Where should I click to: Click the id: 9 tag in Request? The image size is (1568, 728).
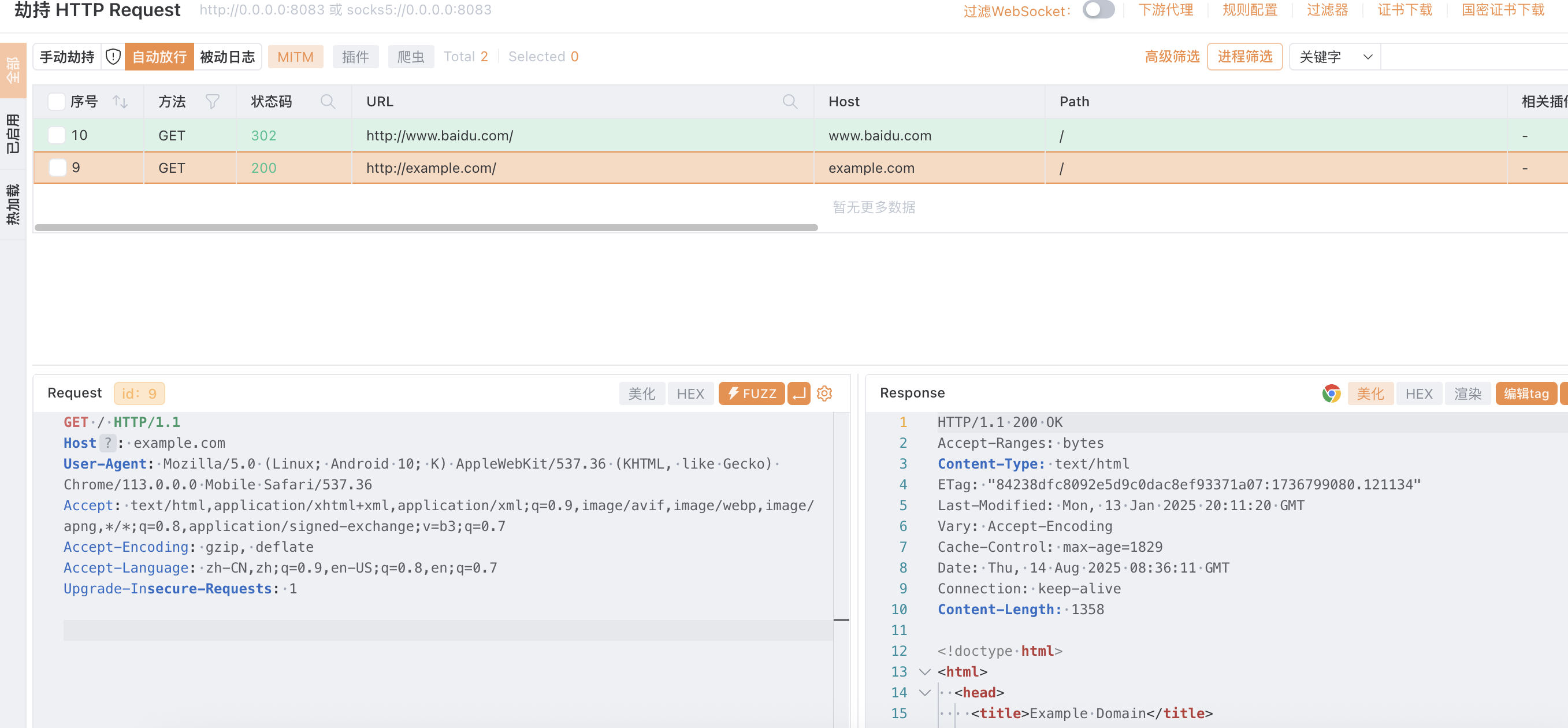[139, 394]
